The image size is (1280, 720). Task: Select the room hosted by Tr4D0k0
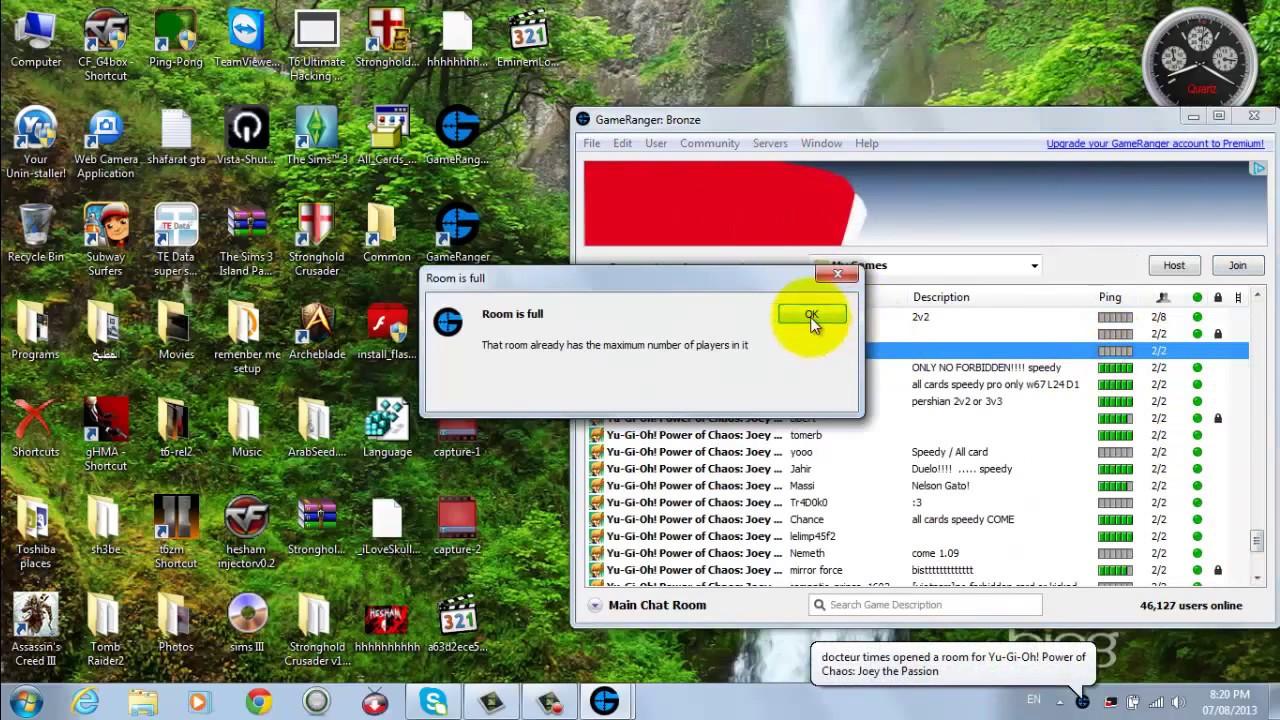pos(916,503)
